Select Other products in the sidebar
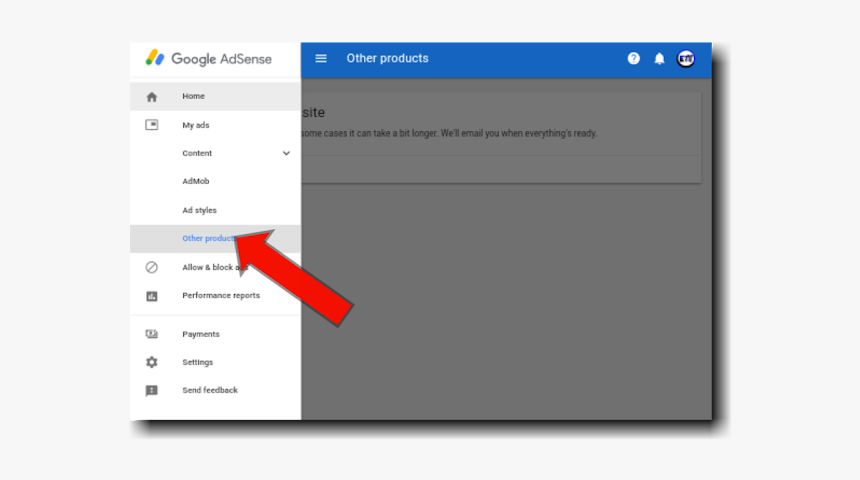 [x=206, y=238]
